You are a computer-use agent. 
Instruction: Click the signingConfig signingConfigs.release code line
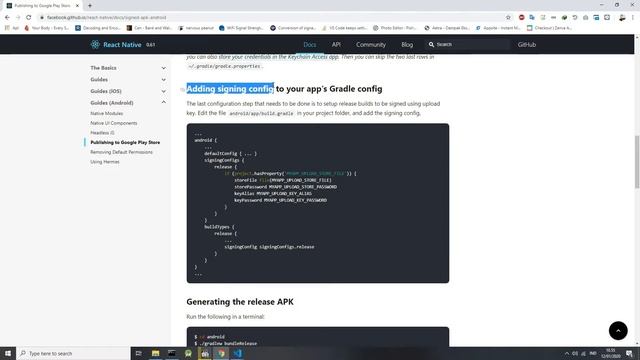pos(269,247)
